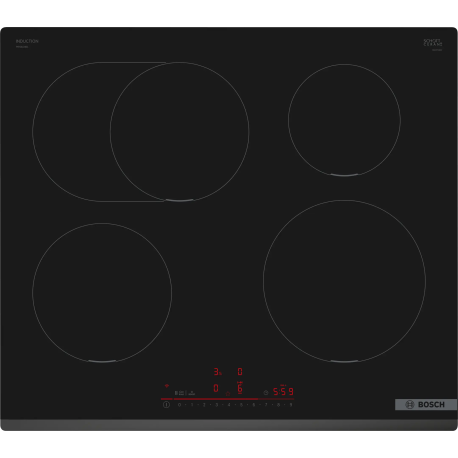This screenshot has width=458, height=458.
Task: Click the BOSCH logo badge
Action: (x=426, y=405)
